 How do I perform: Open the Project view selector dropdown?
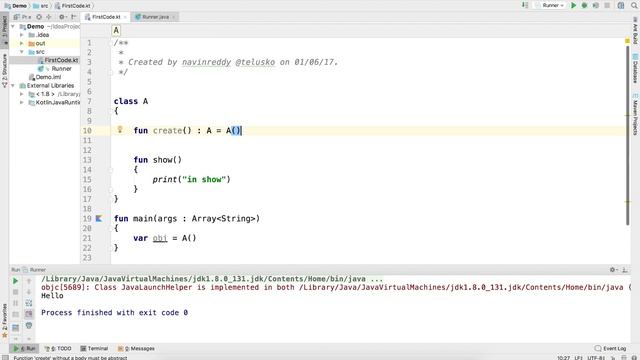click(22, 17)
